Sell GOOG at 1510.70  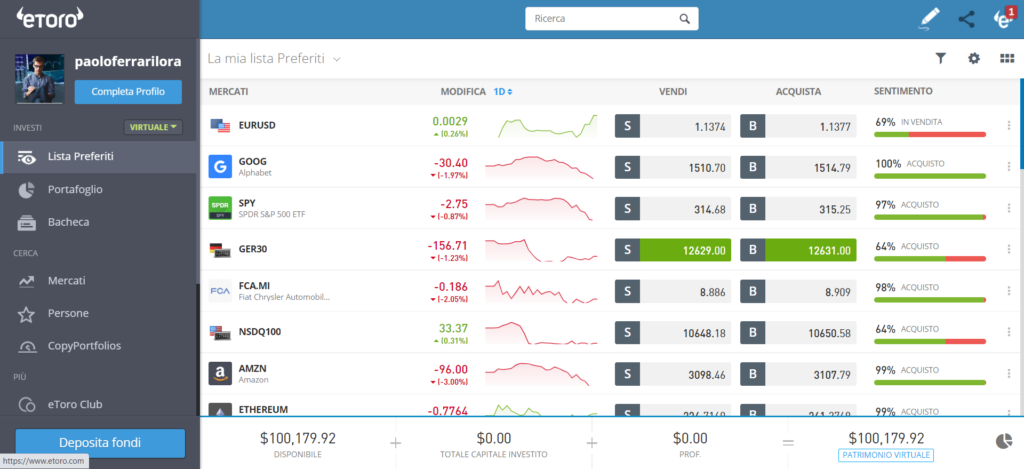[673, 167]
